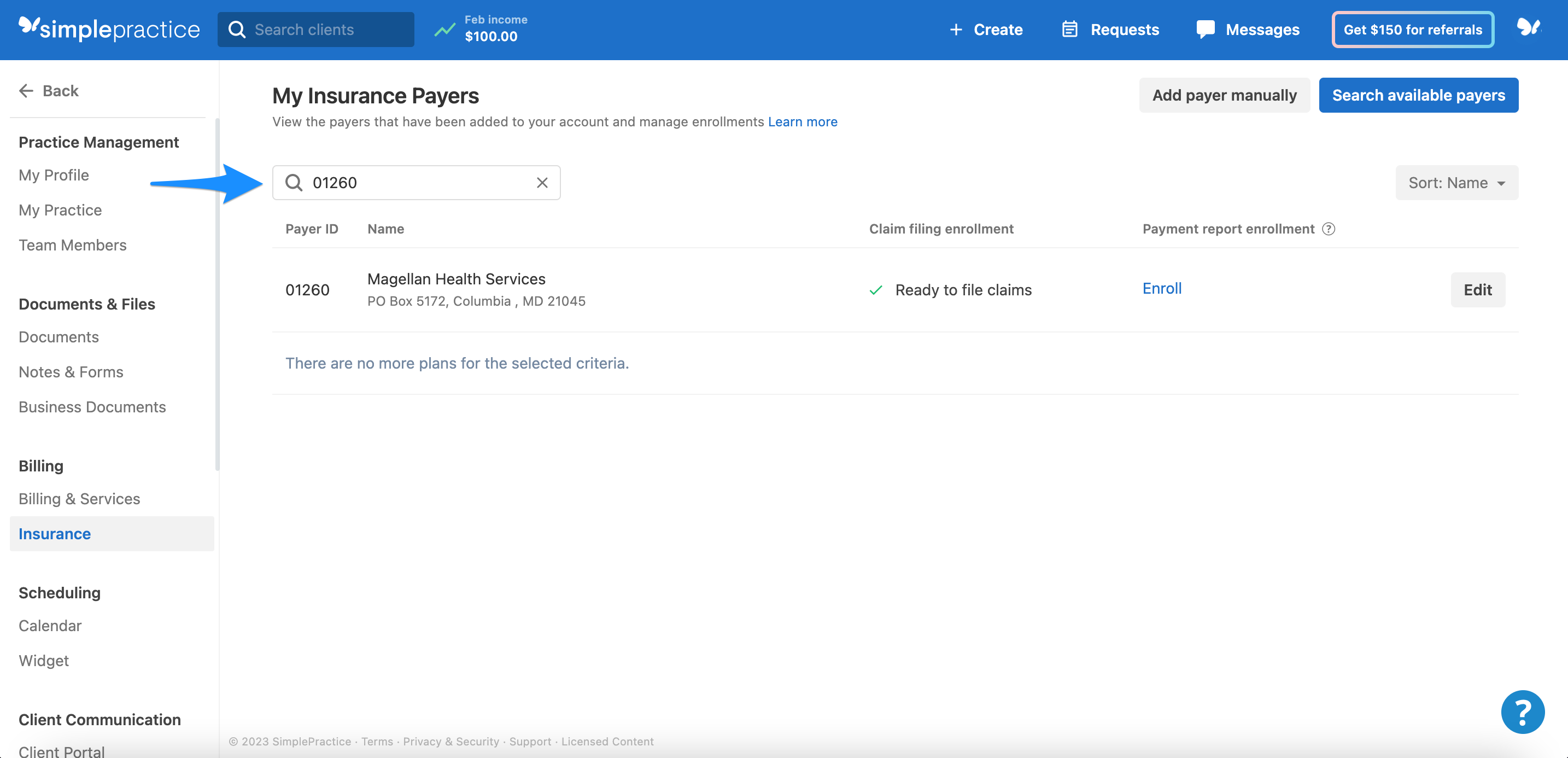Open the Search clients field via magnifier icon
1568x758 pixels.
pyautogui.click(x=237, y=28)
